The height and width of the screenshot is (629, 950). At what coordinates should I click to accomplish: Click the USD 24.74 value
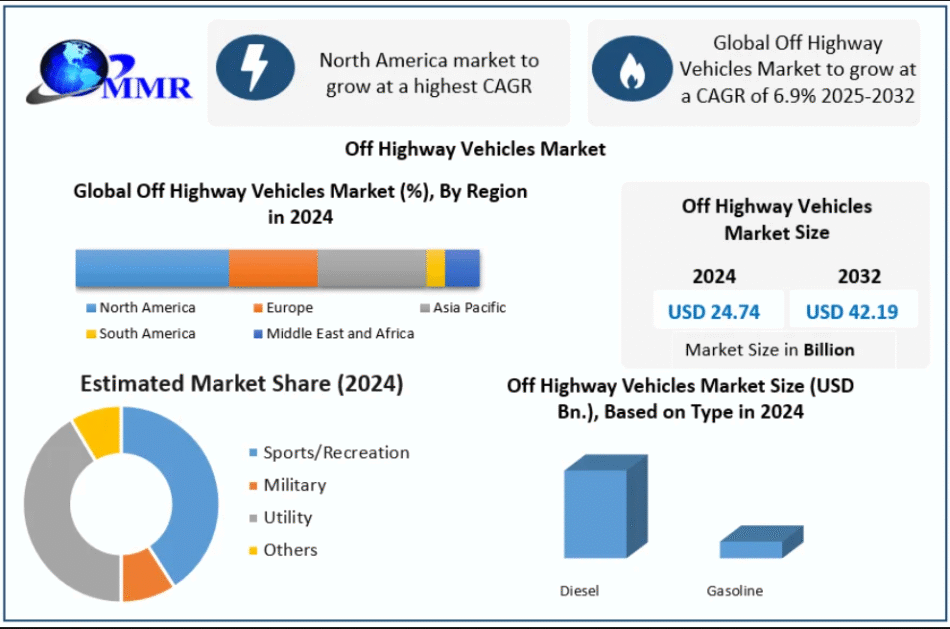pyautogui.click(x=714, y=311)
